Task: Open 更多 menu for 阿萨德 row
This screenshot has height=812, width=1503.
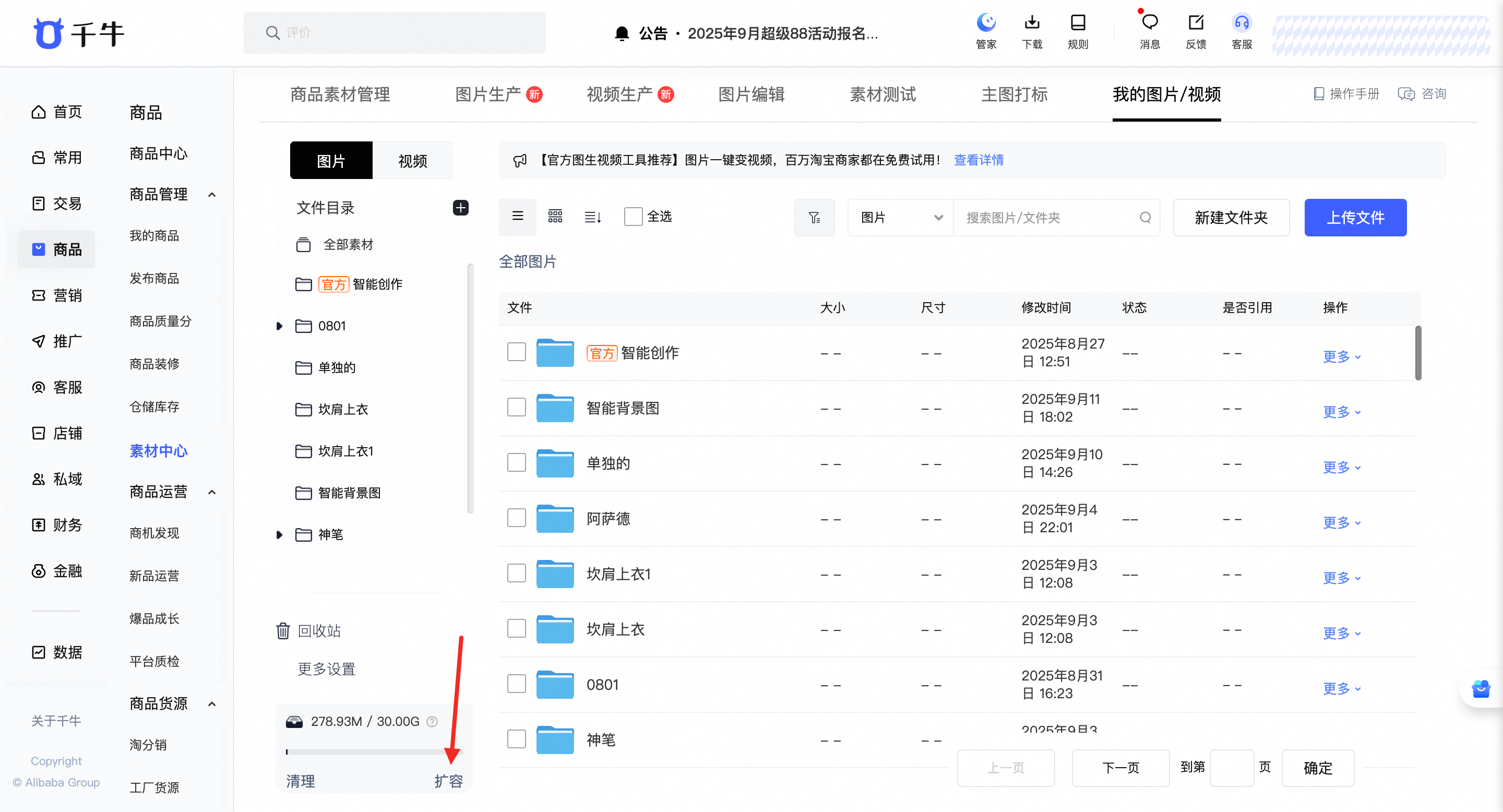Action: click(x=1342, y=523)
